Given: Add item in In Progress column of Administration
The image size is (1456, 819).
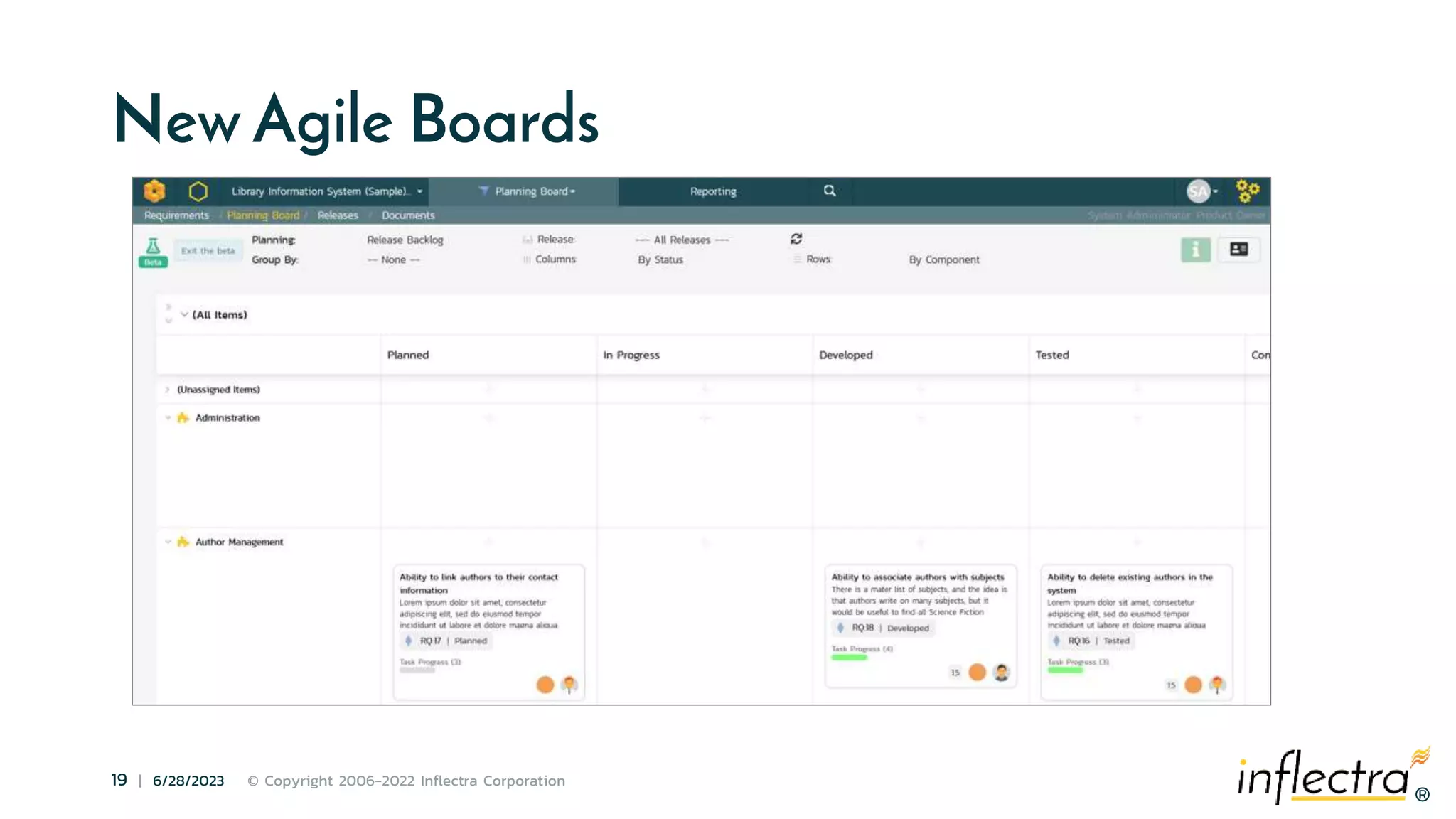Looking at the screenshot, I should [705, 418].
